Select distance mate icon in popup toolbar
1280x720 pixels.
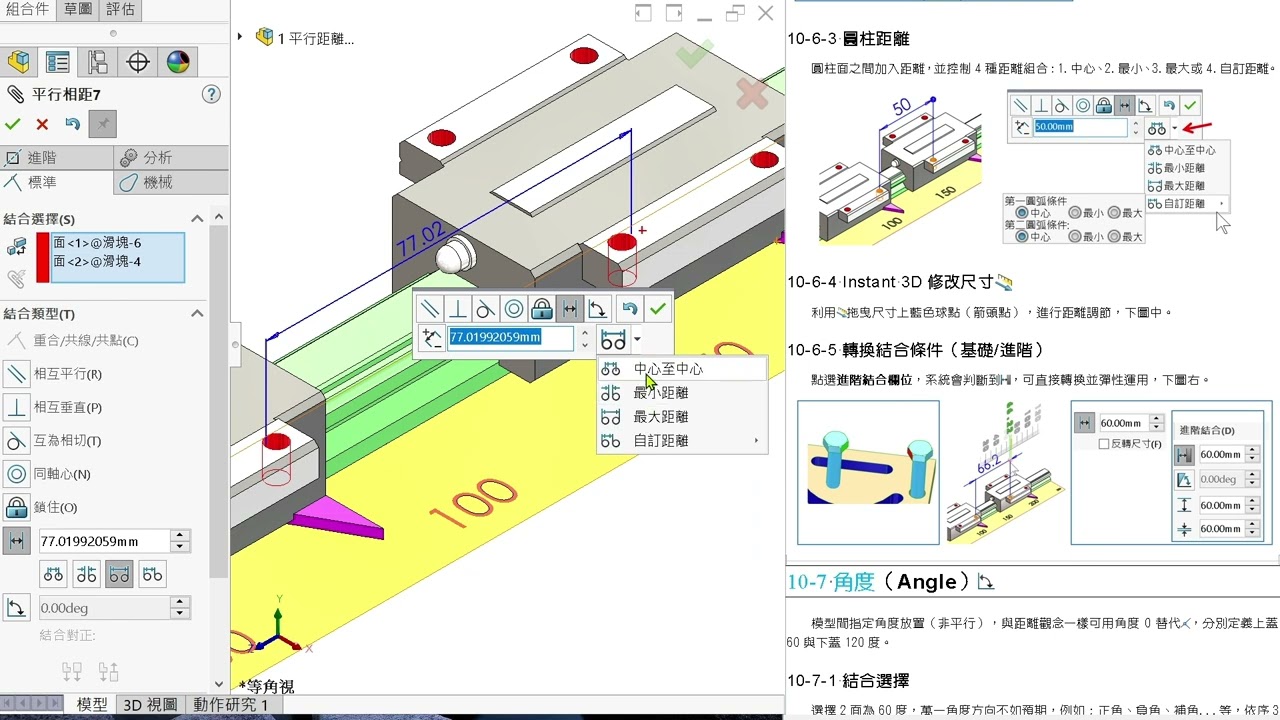point(569,309)
